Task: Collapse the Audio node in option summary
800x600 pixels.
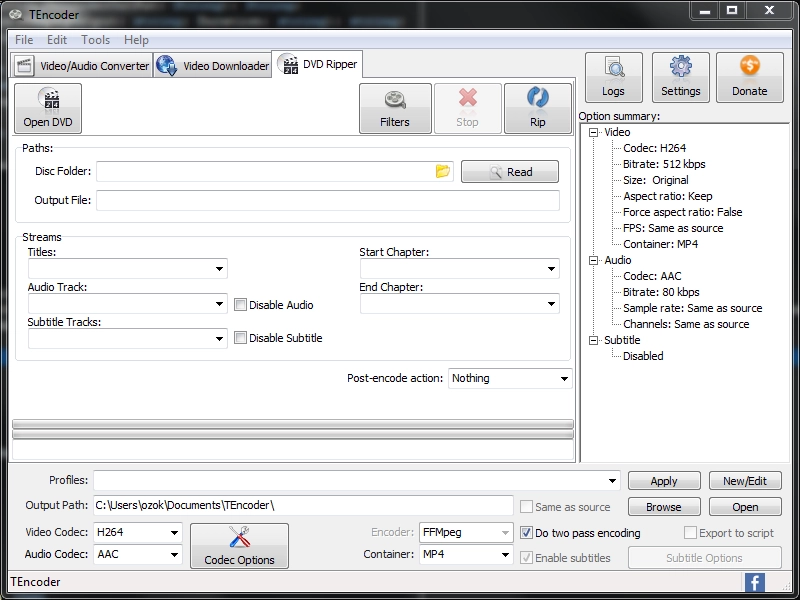Action: [593, 260]
